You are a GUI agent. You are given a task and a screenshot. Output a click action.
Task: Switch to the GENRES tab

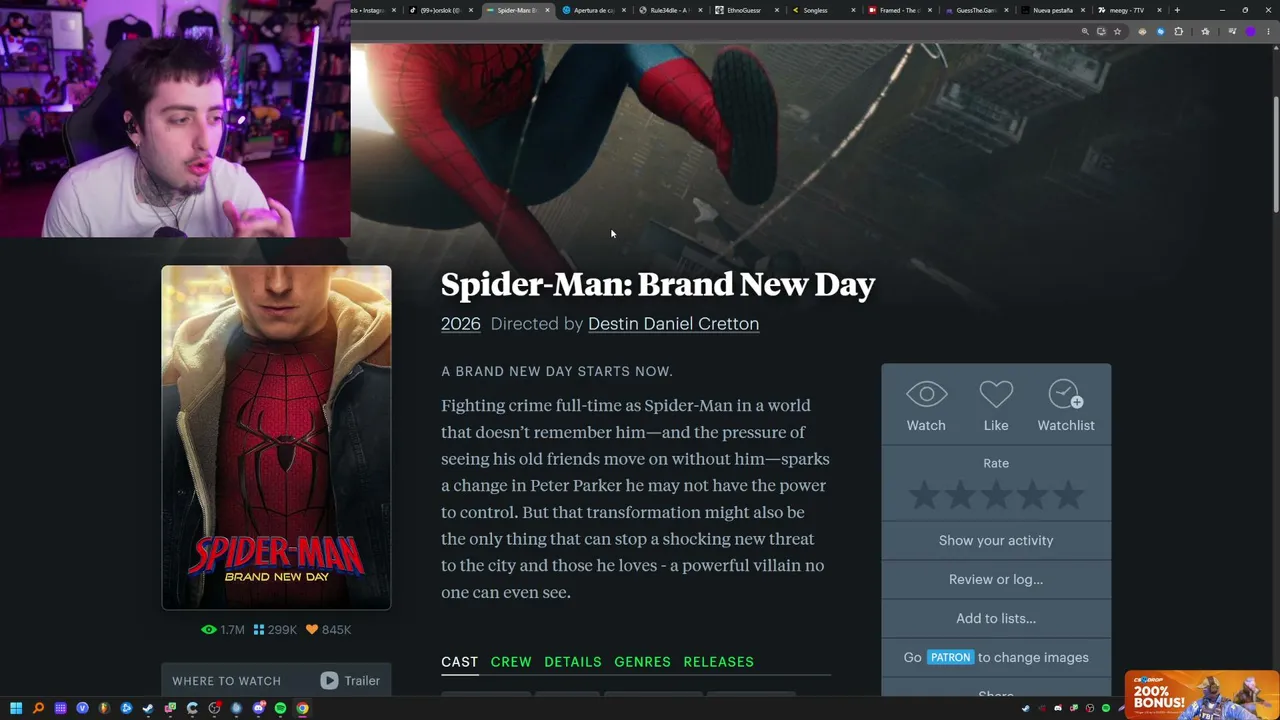pos(642,662)
